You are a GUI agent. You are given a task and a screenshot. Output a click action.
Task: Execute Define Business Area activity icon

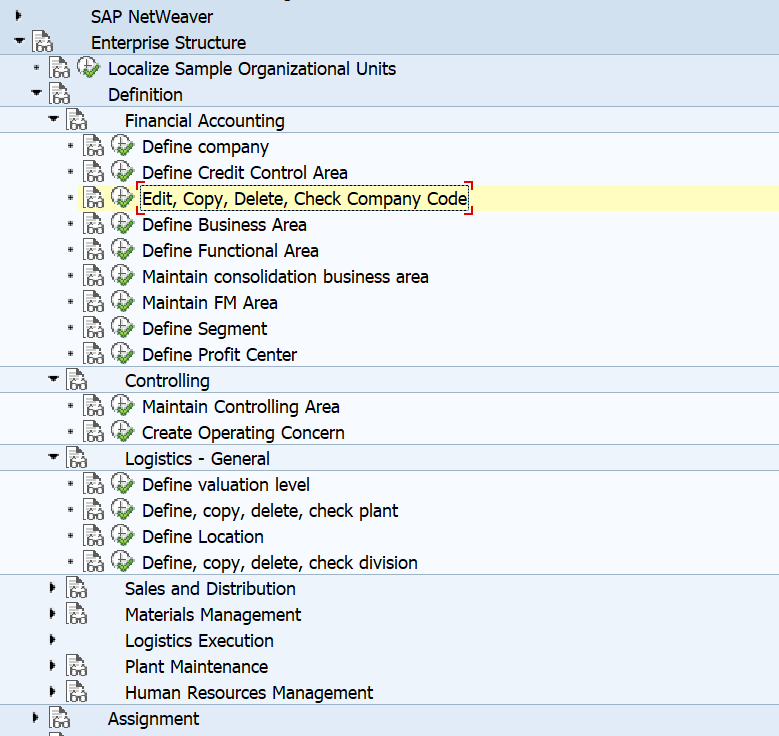tap(122, 224)
